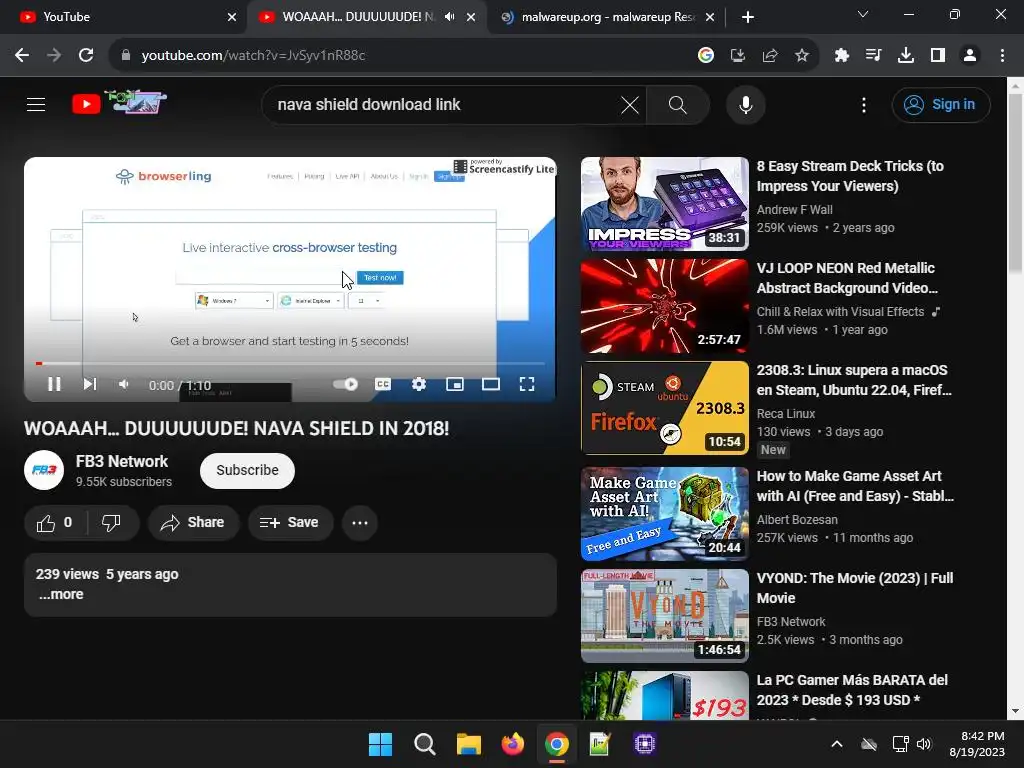Save the video to a playlist

click(x=290, y=522)
